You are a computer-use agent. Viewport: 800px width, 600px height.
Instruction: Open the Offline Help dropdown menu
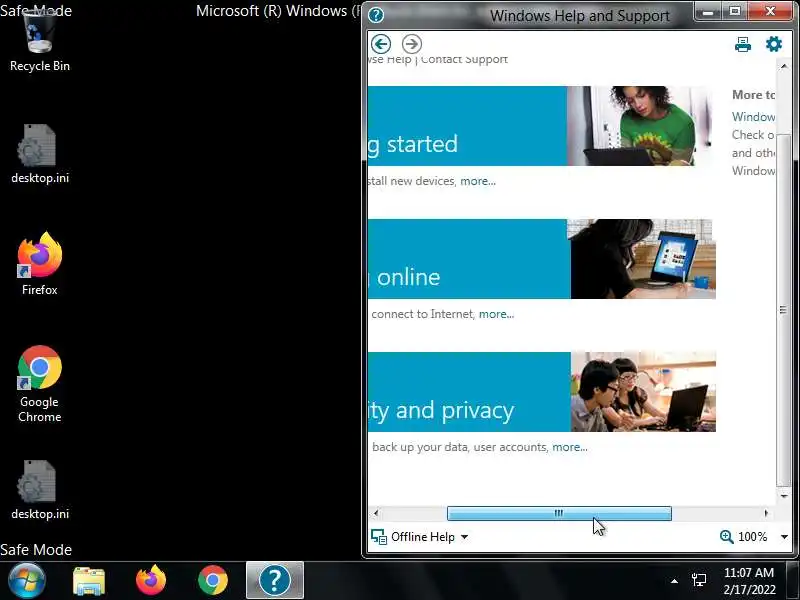pos(464,537)
